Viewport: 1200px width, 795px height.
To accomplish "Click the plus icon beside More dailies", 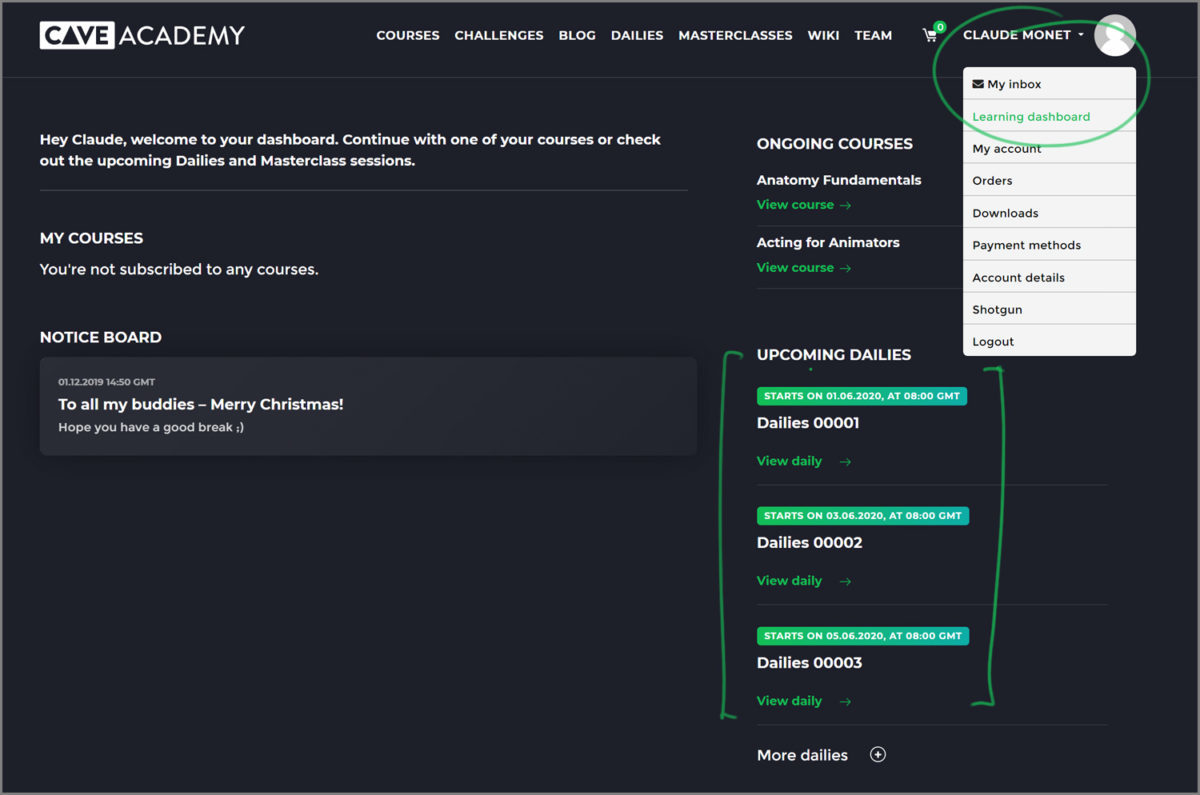I will (x=878, y=755).
